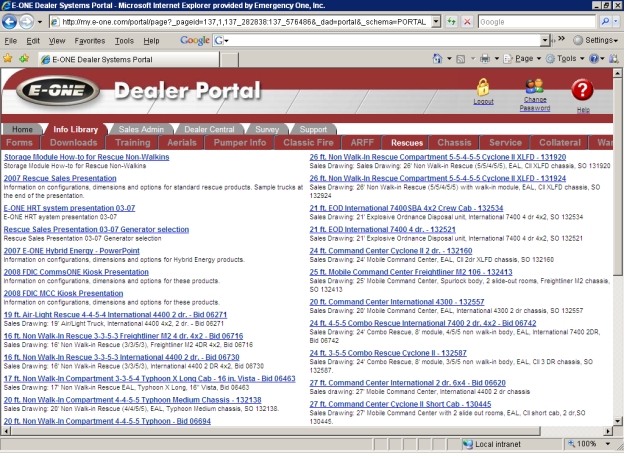The width and height of the screenshot is (624, 453).
Task: Select the Classic Fire sub-tab
Action: 308,143
